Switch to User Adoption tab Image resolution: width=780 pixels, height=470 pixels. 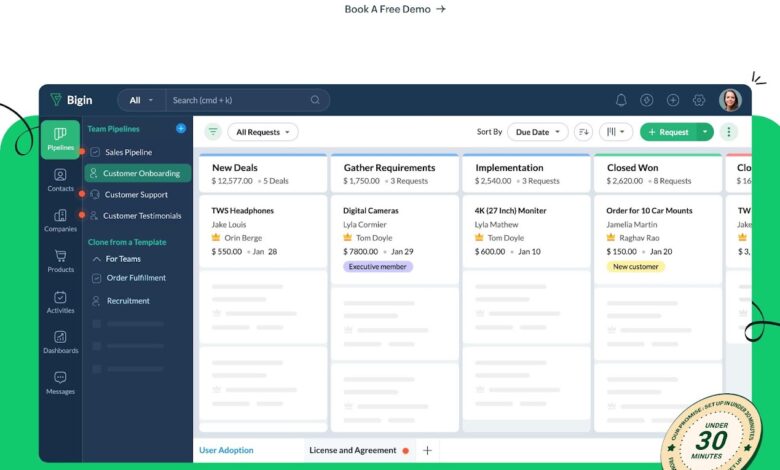(226, 450)
